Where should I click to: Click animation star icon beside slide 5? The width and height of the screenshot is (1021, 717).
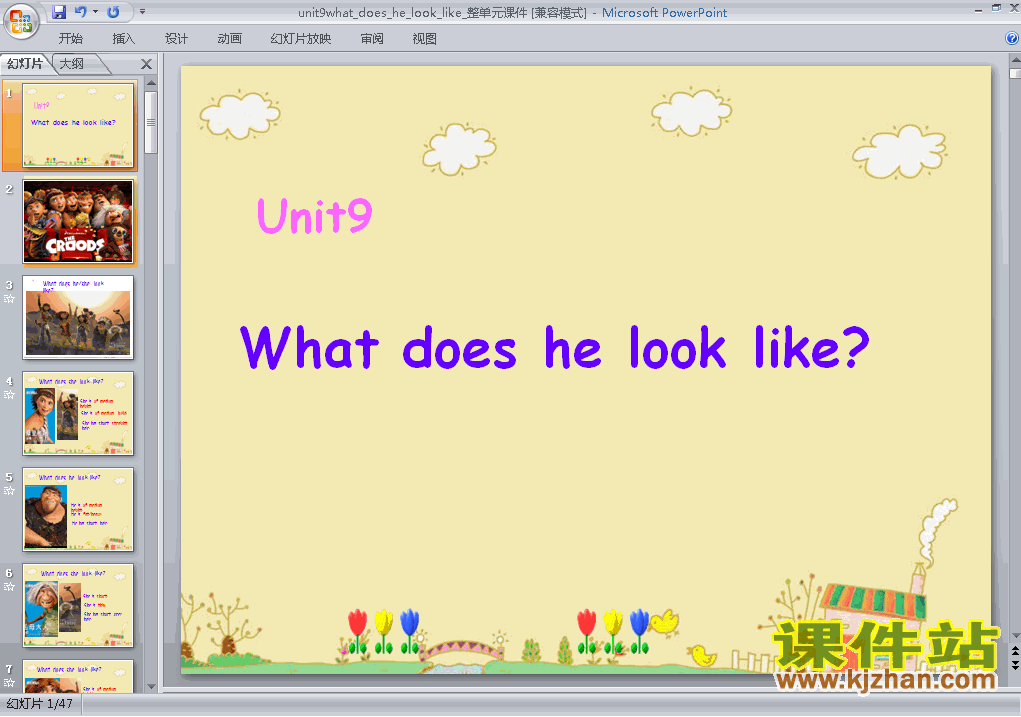coord(9,491)
